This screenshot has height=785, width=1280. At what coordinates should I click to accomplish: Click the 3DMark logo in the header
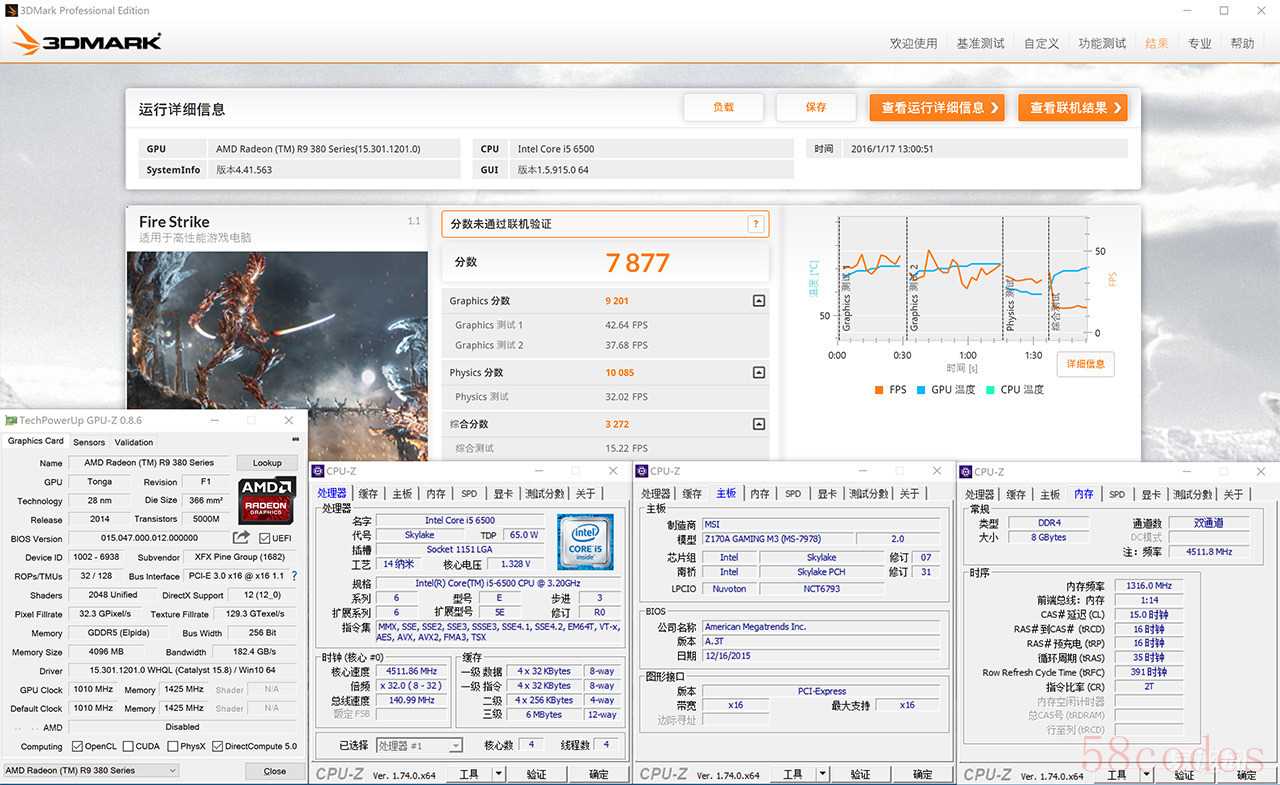pos(87,41)
